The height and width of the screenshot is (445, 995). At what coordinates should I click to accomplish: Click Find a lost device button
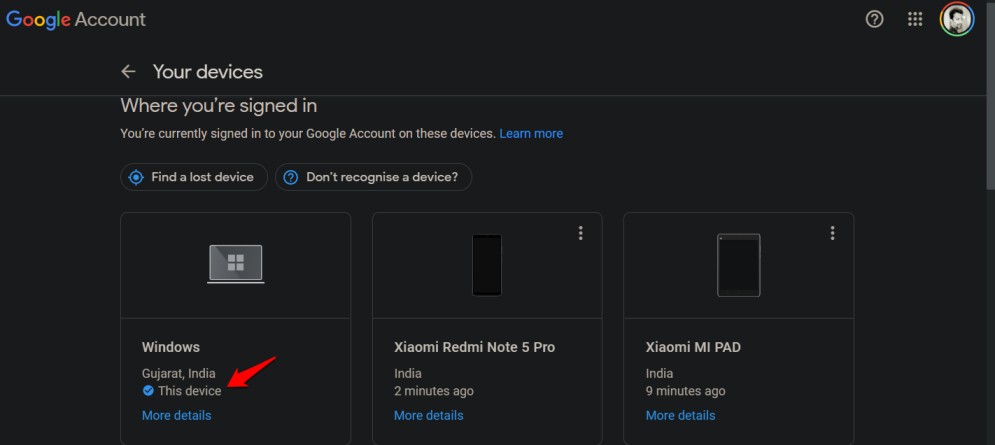[194, 177]
